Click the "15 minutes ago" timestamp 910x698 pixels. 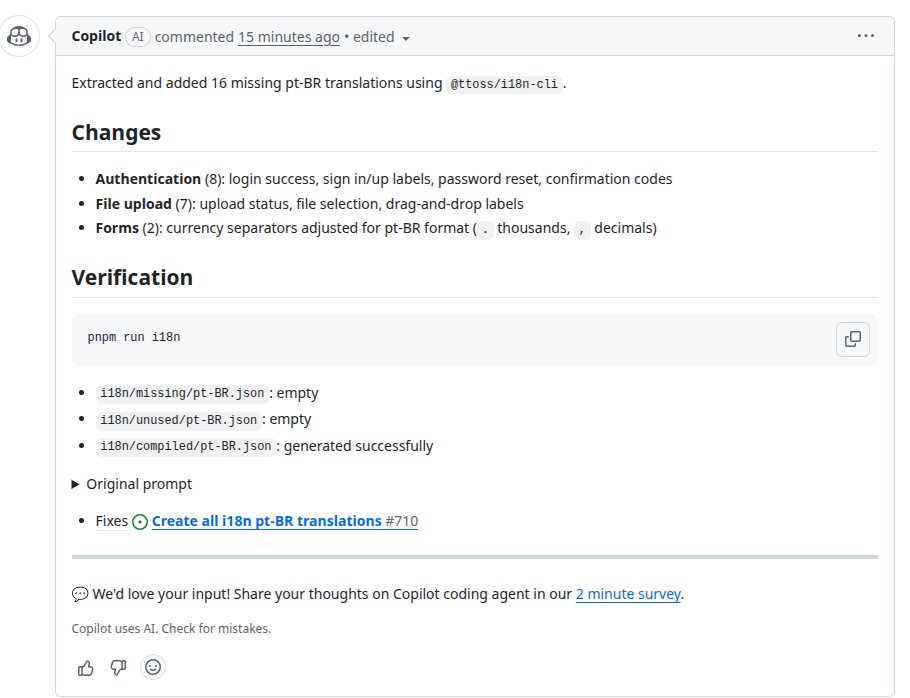288,37
